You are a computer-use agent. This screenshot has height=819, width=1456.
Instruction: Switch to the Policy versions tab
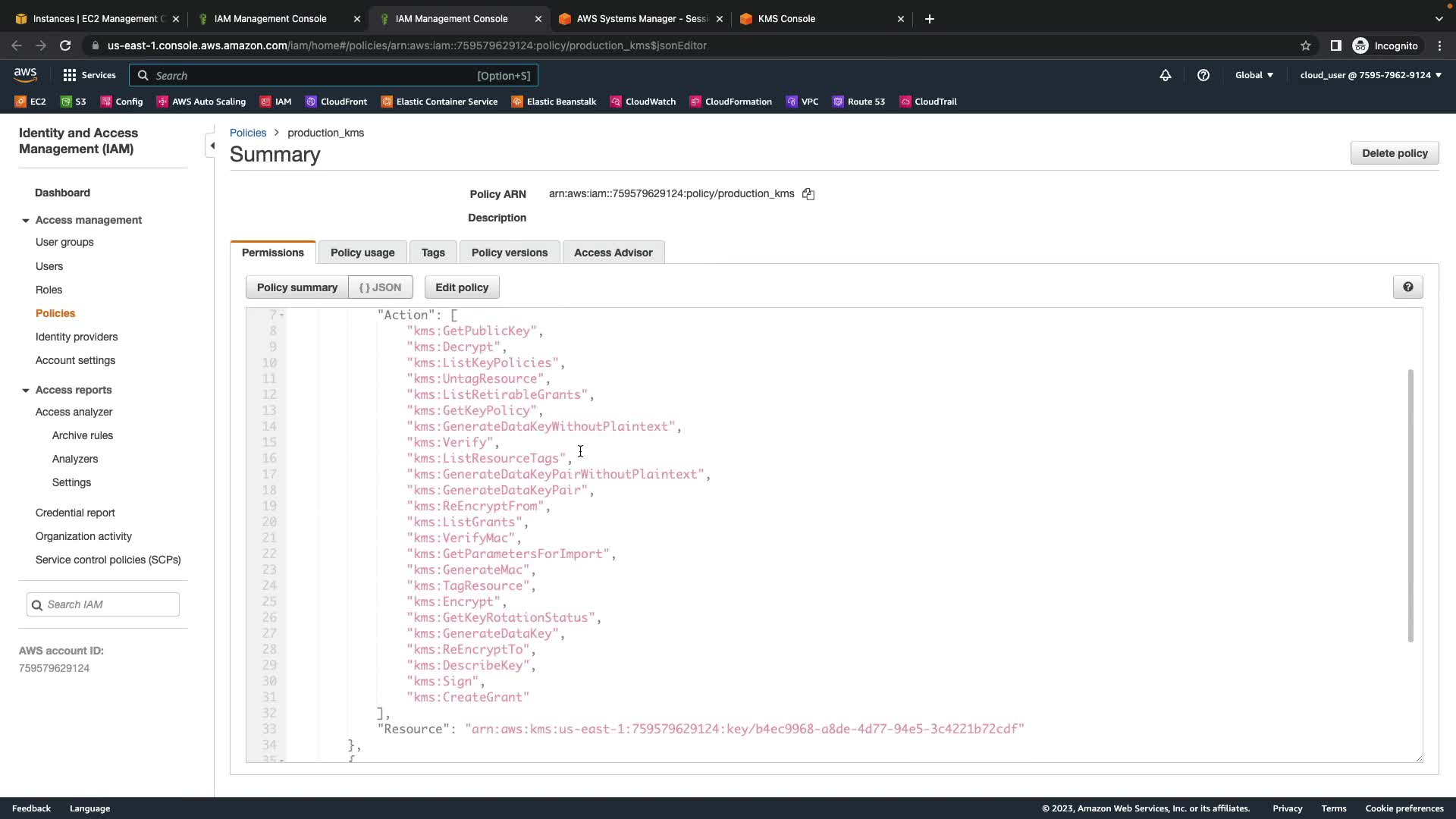click(509, 253)
